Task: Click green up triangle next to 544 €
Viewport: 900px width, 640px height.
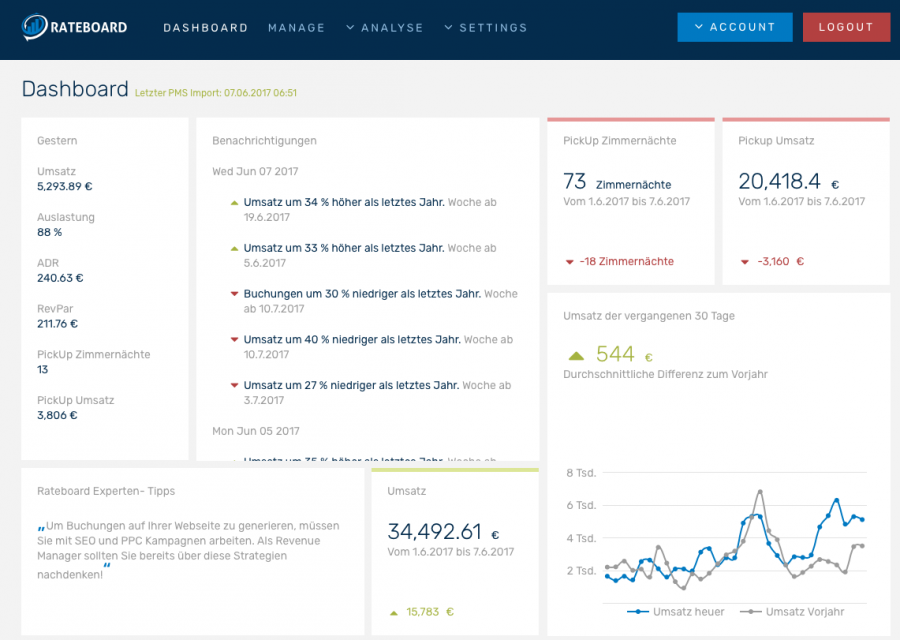Action: (576, 356)
